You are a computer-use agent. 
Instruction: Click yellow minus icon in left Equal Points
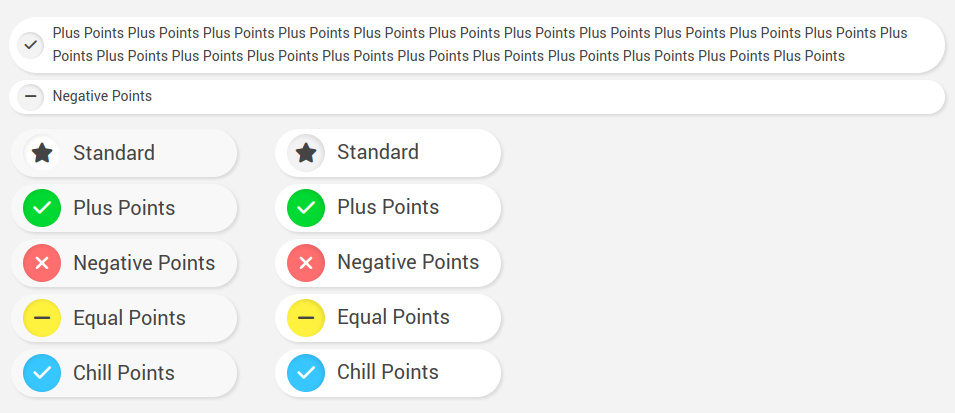point(42,318)
